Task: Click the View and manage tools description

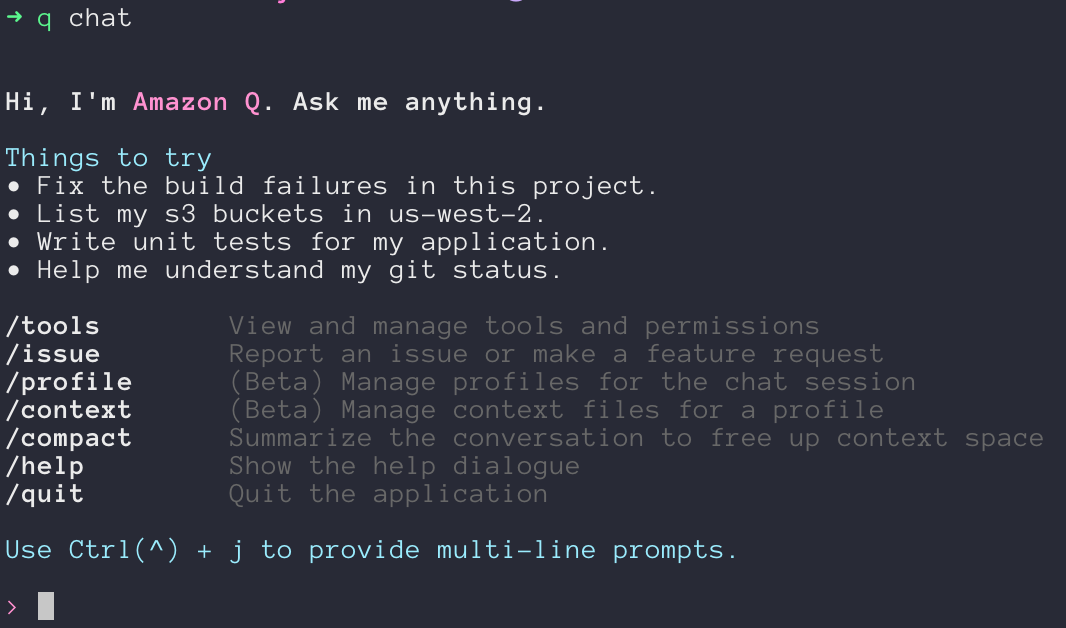Action: pyautogui.click(x=524, y=326)
